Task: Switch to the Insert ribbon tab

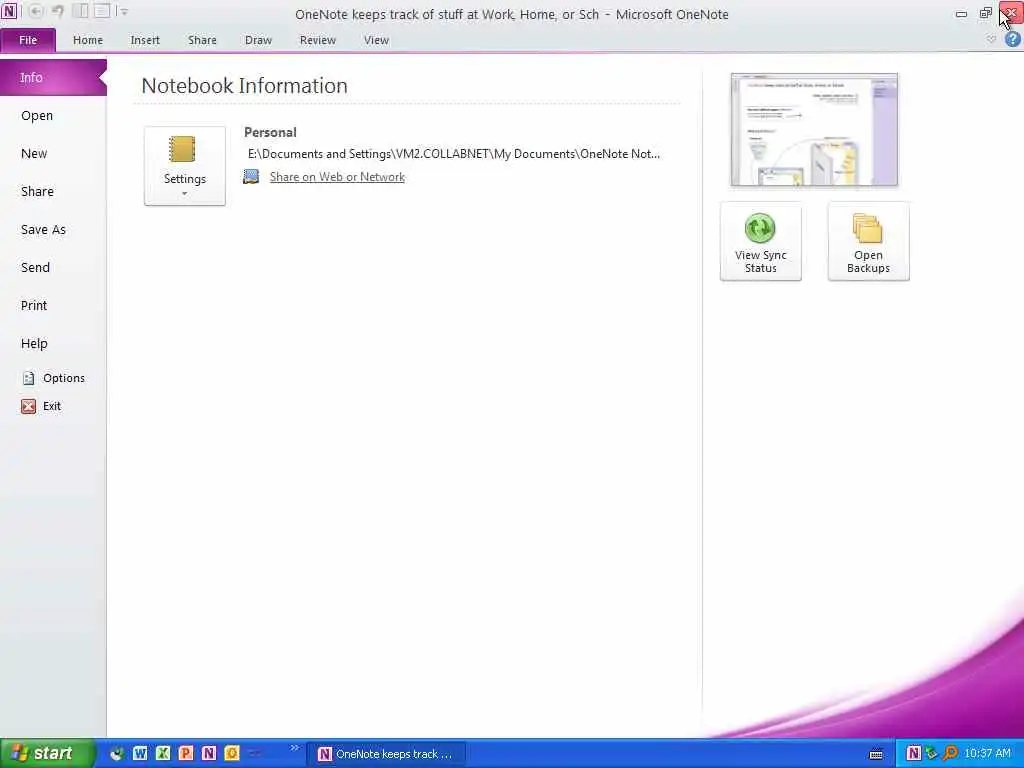Action: tap(145, 40)
